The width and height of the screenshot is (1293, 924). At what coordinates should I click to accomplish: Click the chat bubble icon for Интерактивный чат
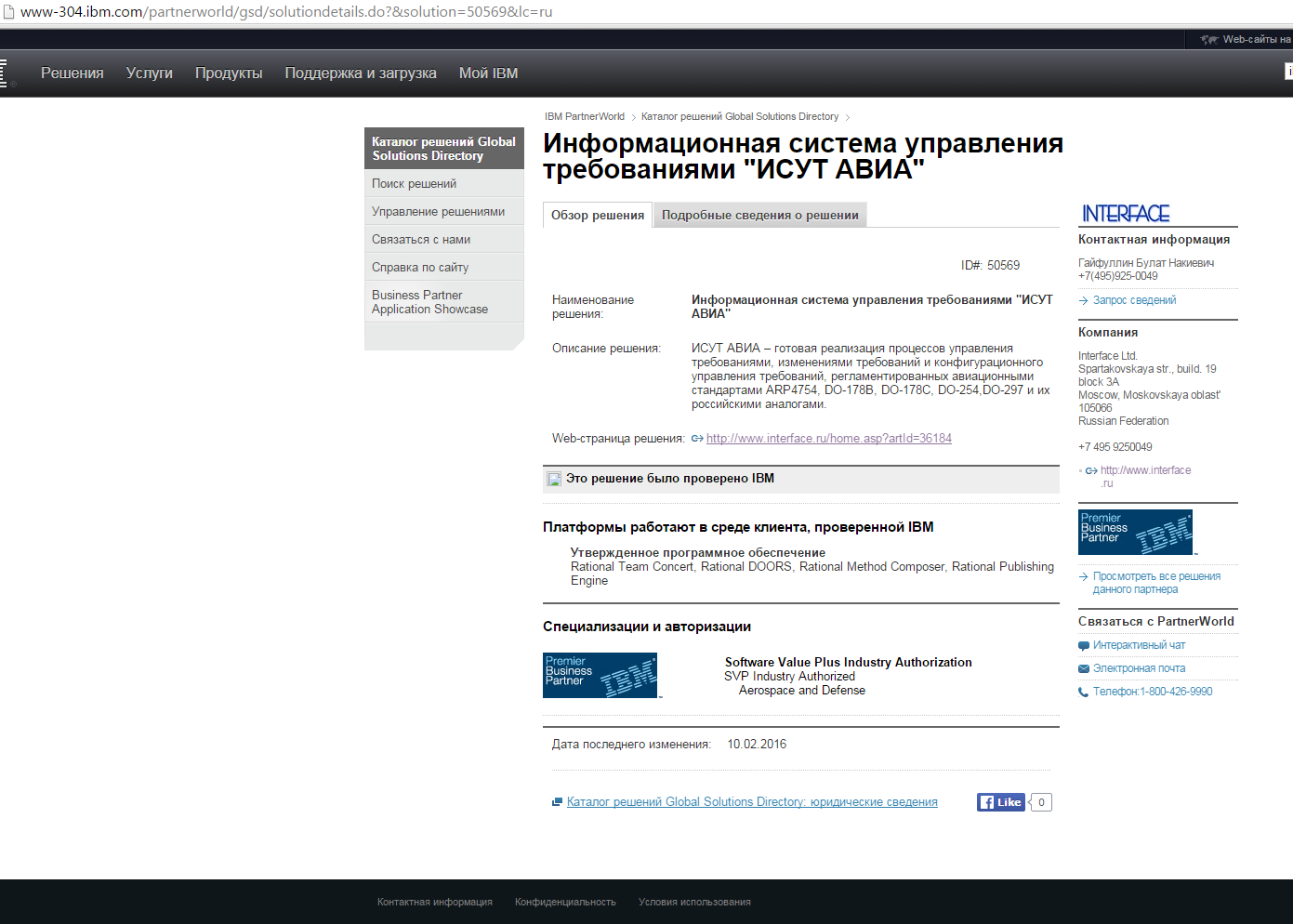(x=1083, y=645)
